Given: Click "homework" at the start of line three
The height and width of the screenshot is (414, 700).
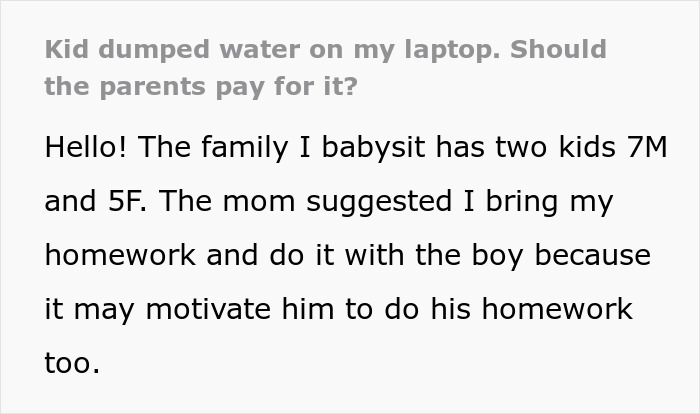Looking at the screenshot, I should 120,255.
